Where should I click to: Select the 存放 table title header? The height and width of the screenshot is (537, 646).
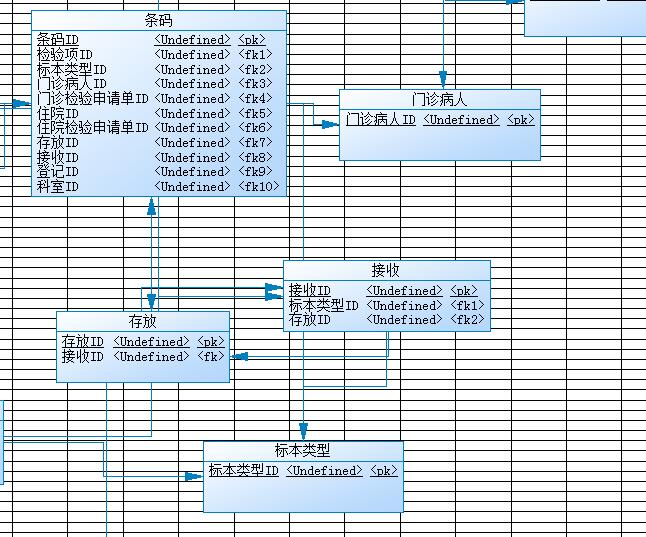[x=143, y=321]
